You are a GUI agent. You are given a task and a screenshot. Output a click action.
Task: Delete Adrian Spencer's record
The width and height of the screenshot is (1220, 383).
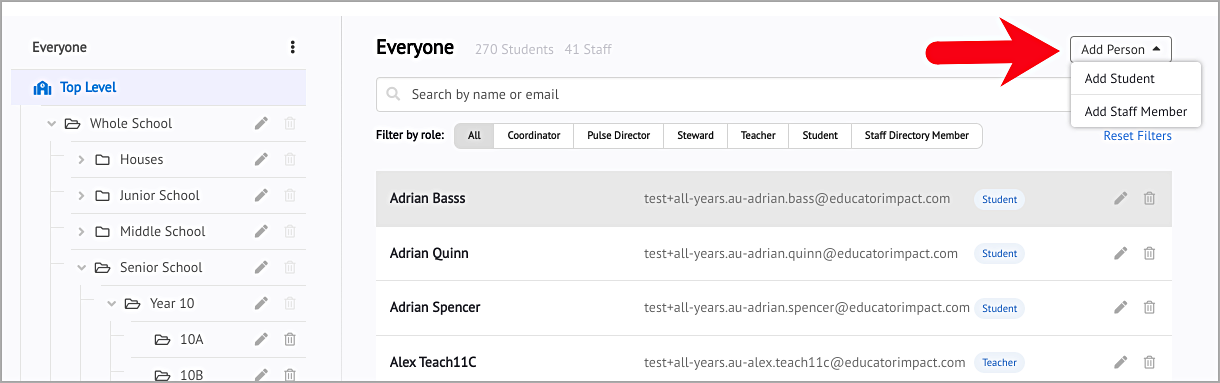click(x=1149, y=307)
